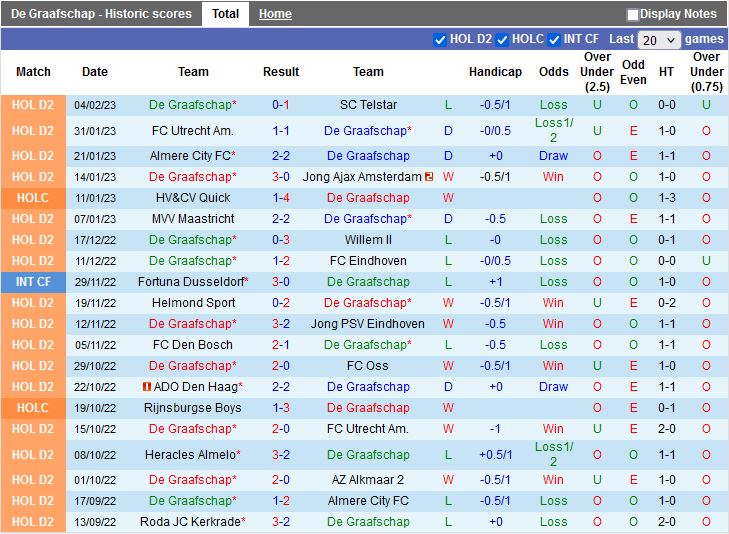Click the Date column header
Viewport: 729px width, 534px height.
tap(95, 72)
